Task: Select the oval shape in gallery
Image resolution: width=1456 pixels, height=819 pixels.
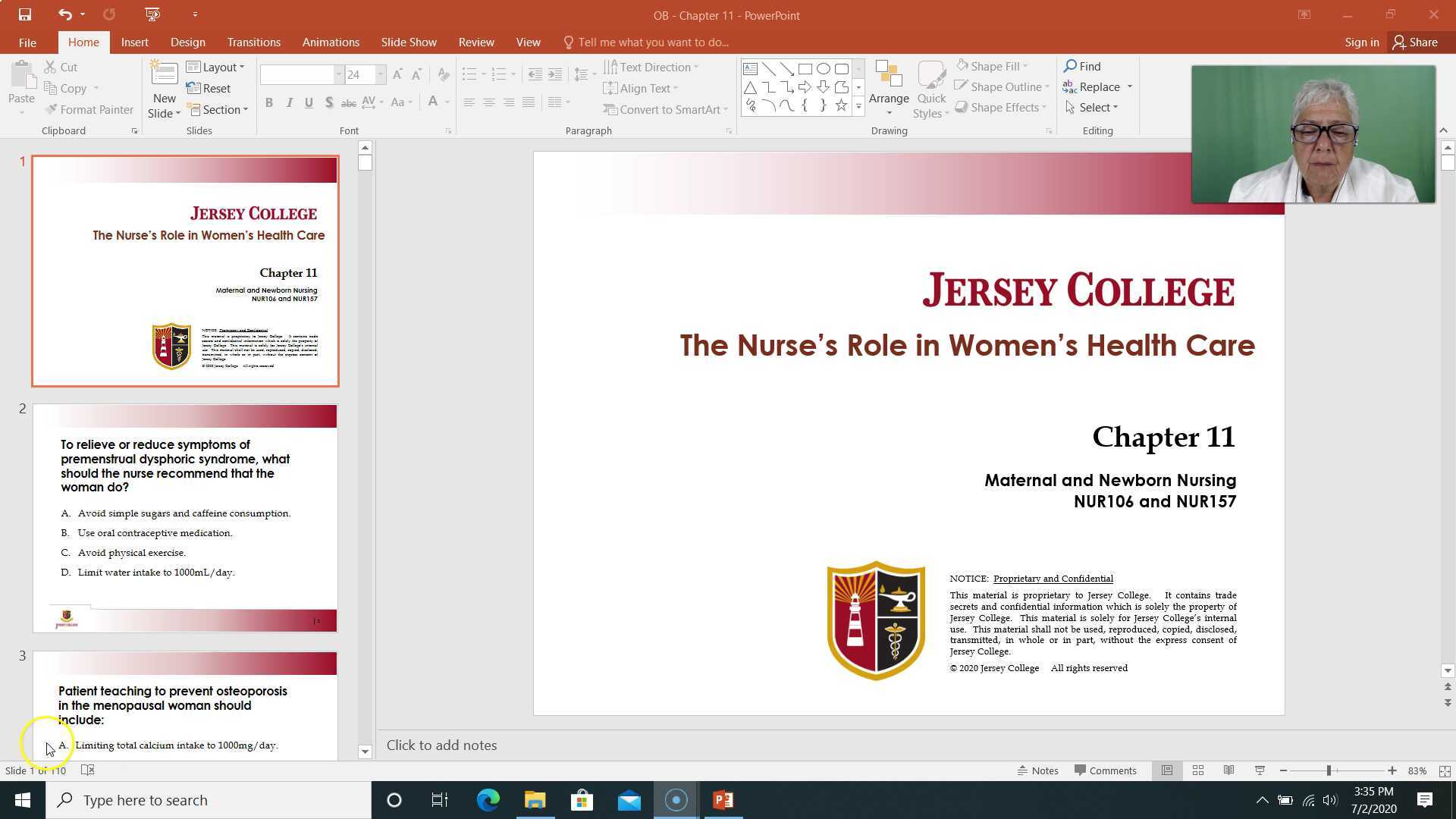Action: tap(823, 68)
